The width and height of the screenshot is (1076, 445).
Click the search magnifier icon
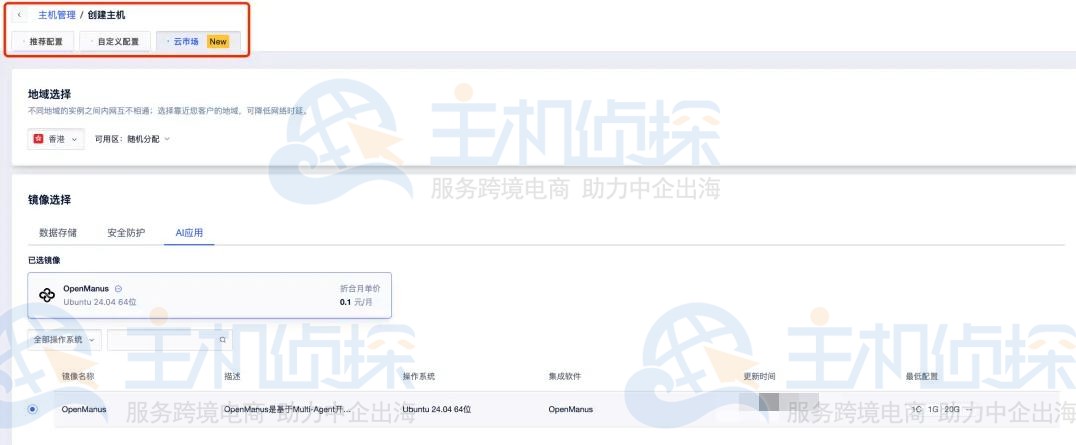222,340
